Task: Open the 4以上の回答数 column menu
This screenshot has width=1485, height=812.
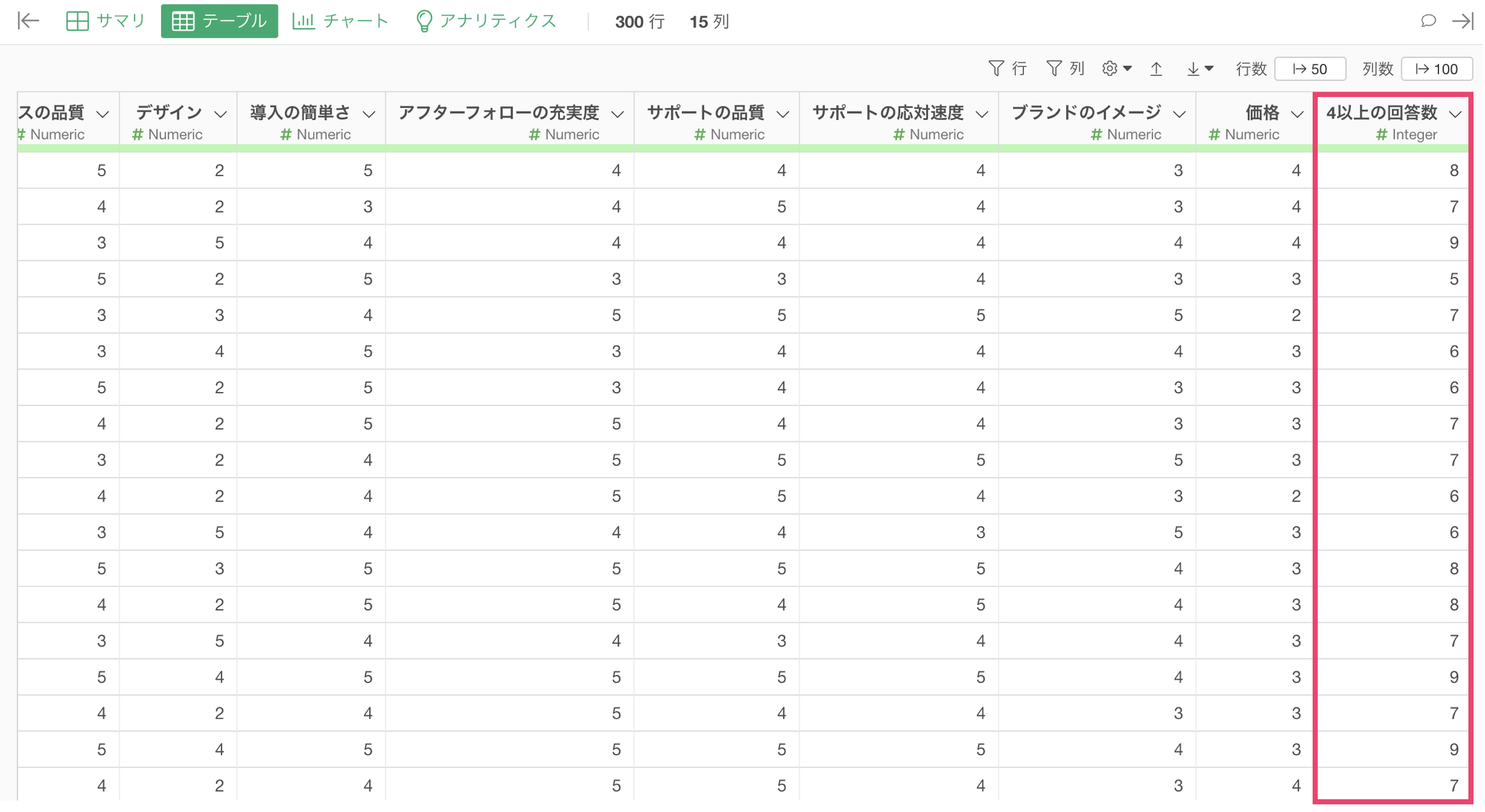Action: (x=1456, y=114)
